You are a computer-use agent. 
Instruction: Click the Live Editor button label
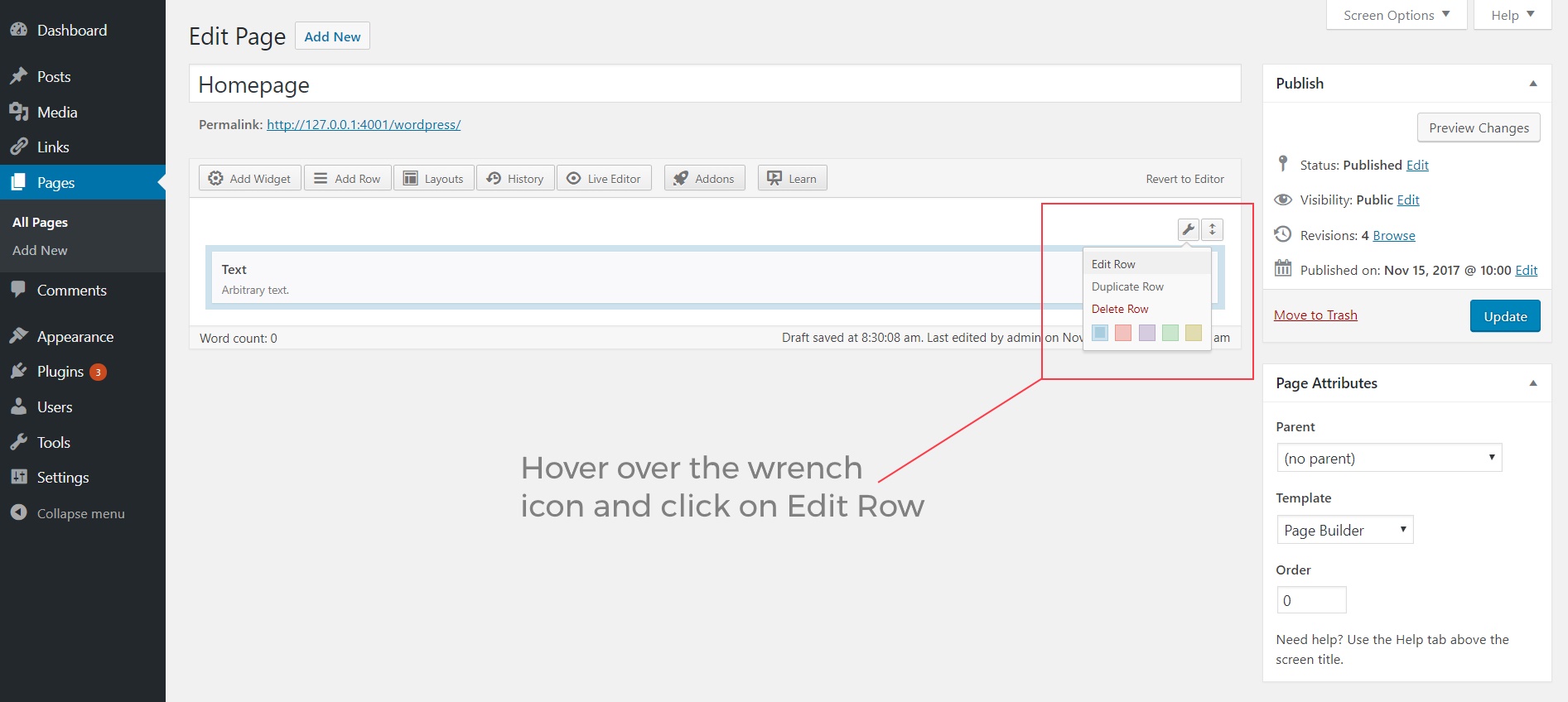point(614,179)
